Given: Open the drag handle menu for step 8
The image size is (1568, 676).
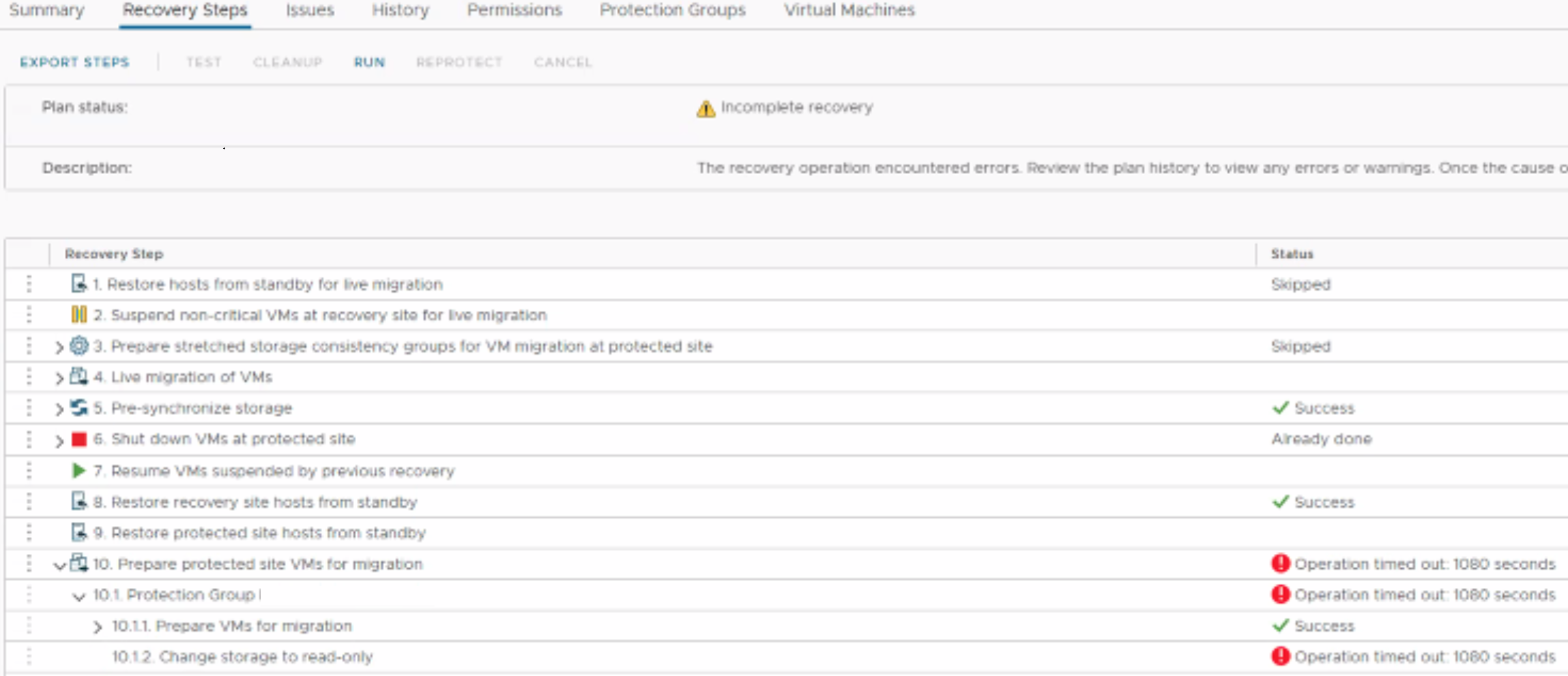Looking at the screenshot, I should tap(29, 502).
